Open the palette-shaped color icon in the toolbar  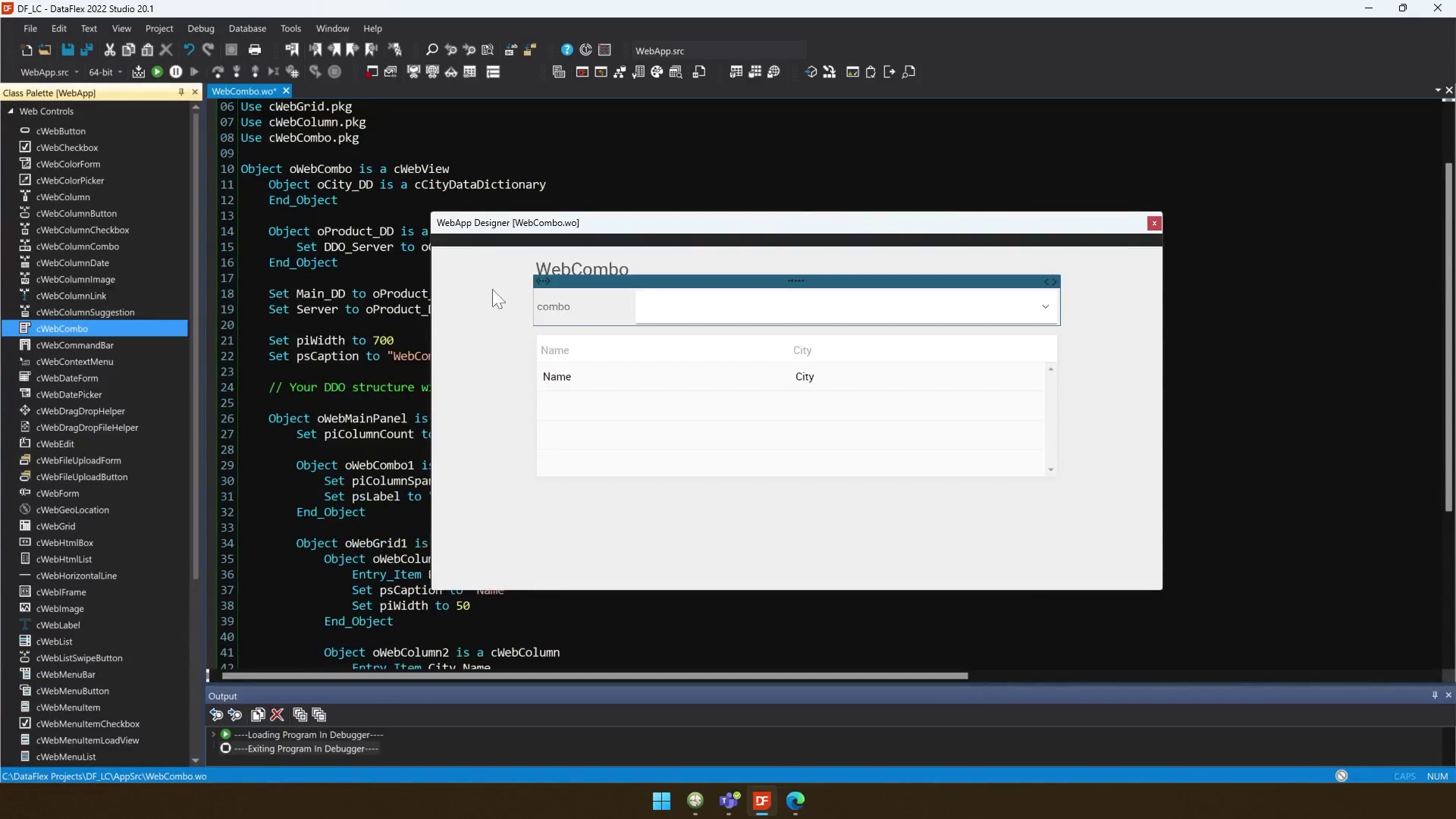657,72
